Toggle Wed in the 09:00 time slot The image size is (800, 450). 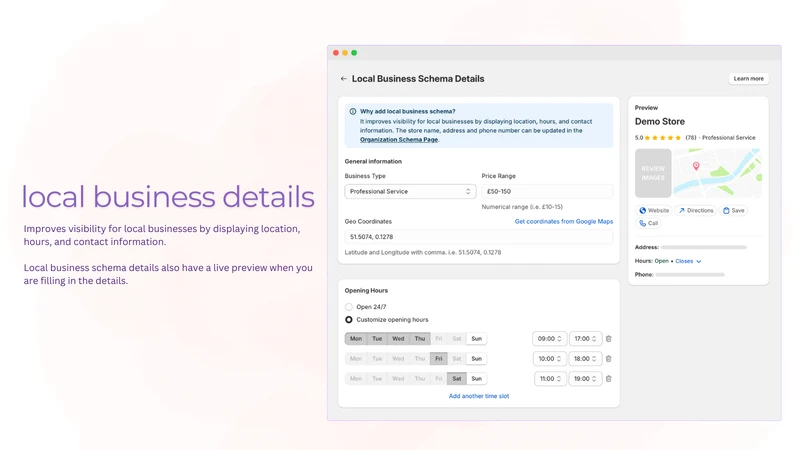tap(398, 339)
